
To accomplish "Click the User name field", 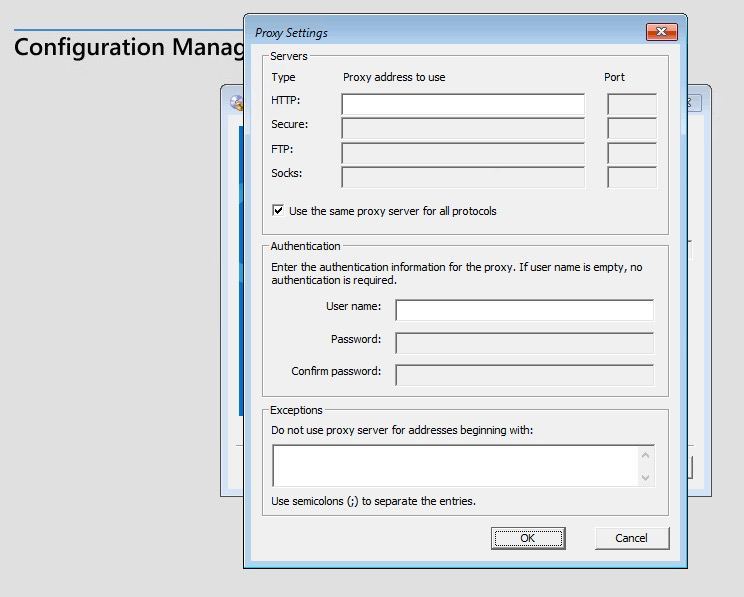I will (x=524, y=310).
